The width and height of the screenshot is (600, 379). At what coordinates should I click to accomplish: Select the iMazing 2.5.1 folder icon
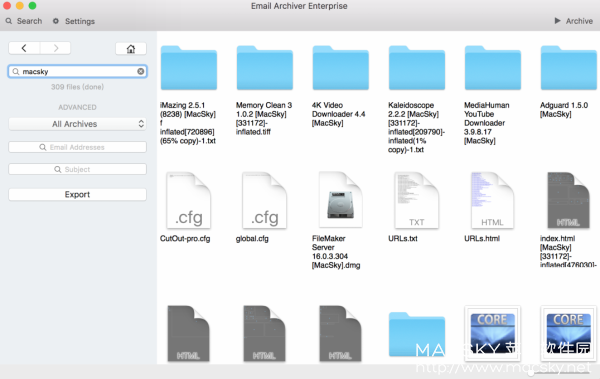189,68
